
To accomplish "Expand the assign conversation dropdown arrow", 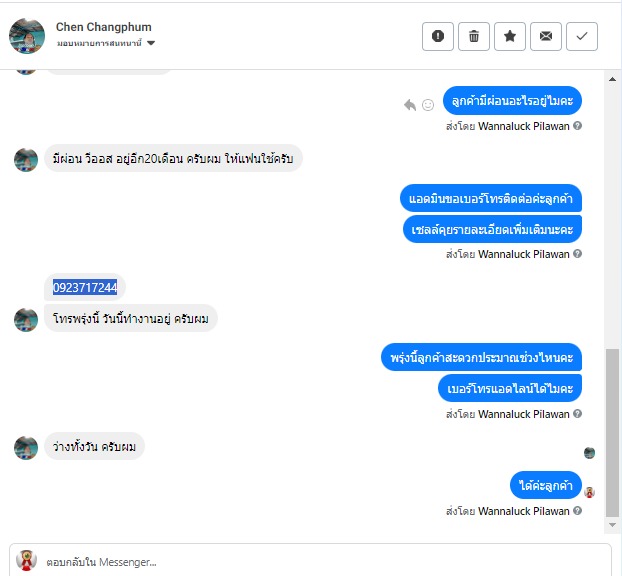I will pos(151,43).
